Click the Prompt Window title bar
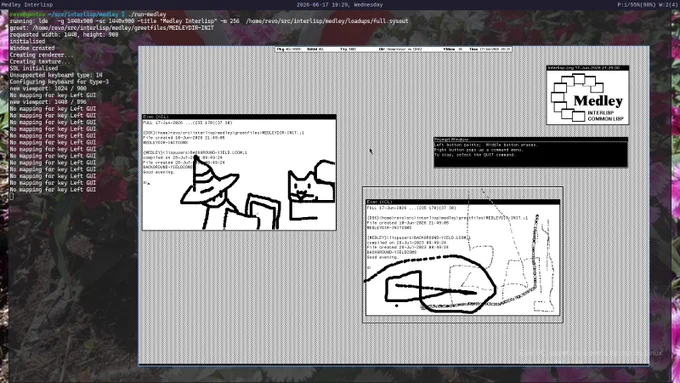Viewport: 680px width, 383px height. [531, 140]
